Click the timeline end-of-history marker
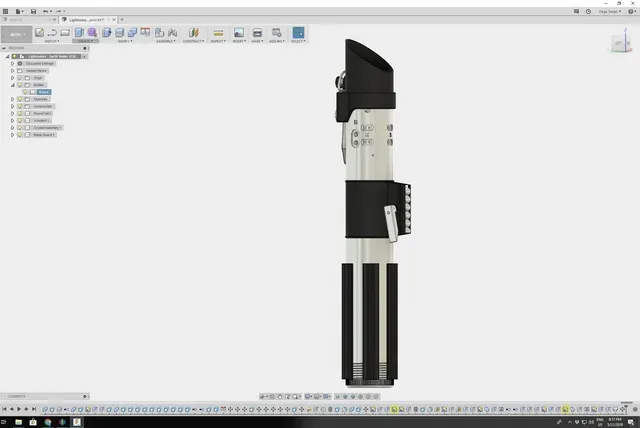Viewport: 640px width, 428px height. [x=624, y=409]
